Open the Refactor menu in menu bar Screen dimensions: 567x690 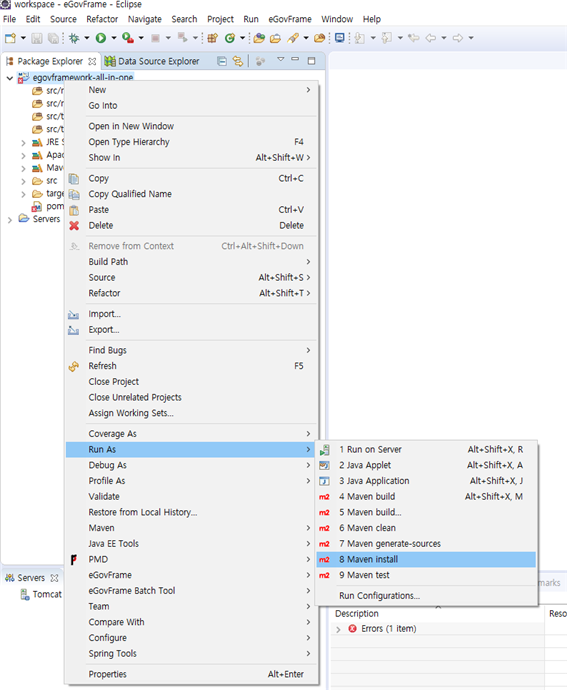pyautogui.click(x=102, y=19)
